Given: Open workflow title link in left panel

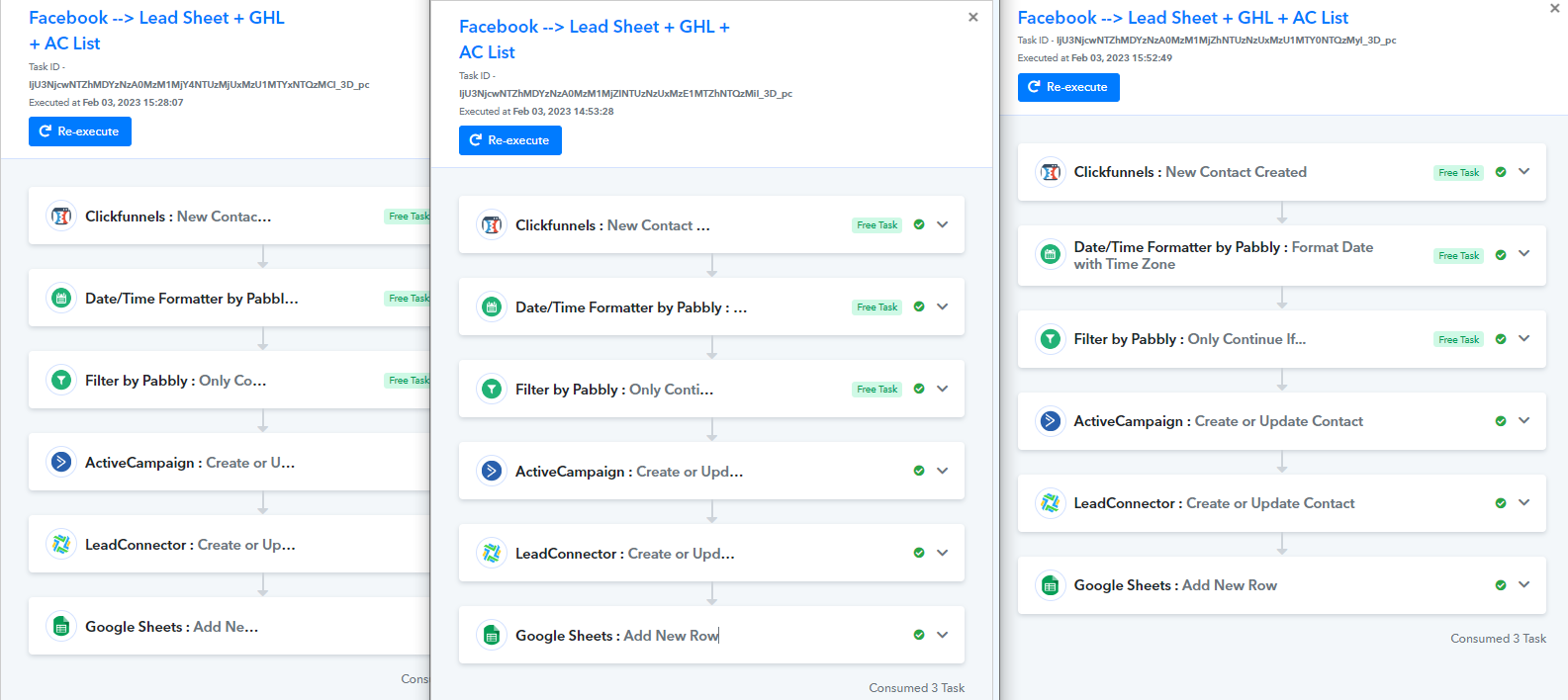Looking at the screenshot, I should pyautogui.click(x=156, y=31).
